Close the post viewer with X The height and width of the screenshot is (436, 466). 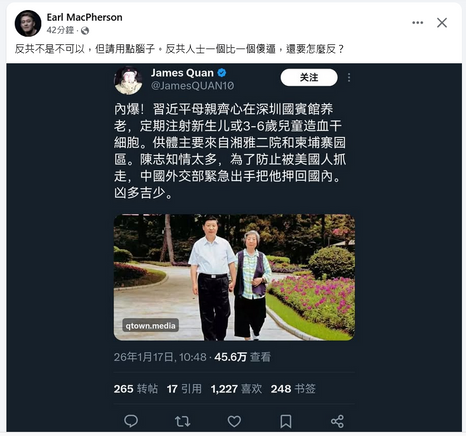(x=442, y=23)
